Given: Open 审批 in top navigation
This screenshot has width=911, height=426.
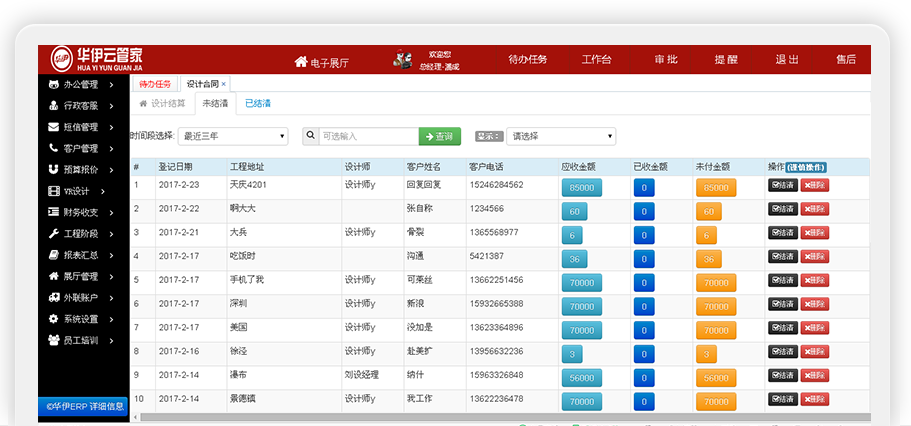Looking at the screenshot, I should (x=666, y=59).
